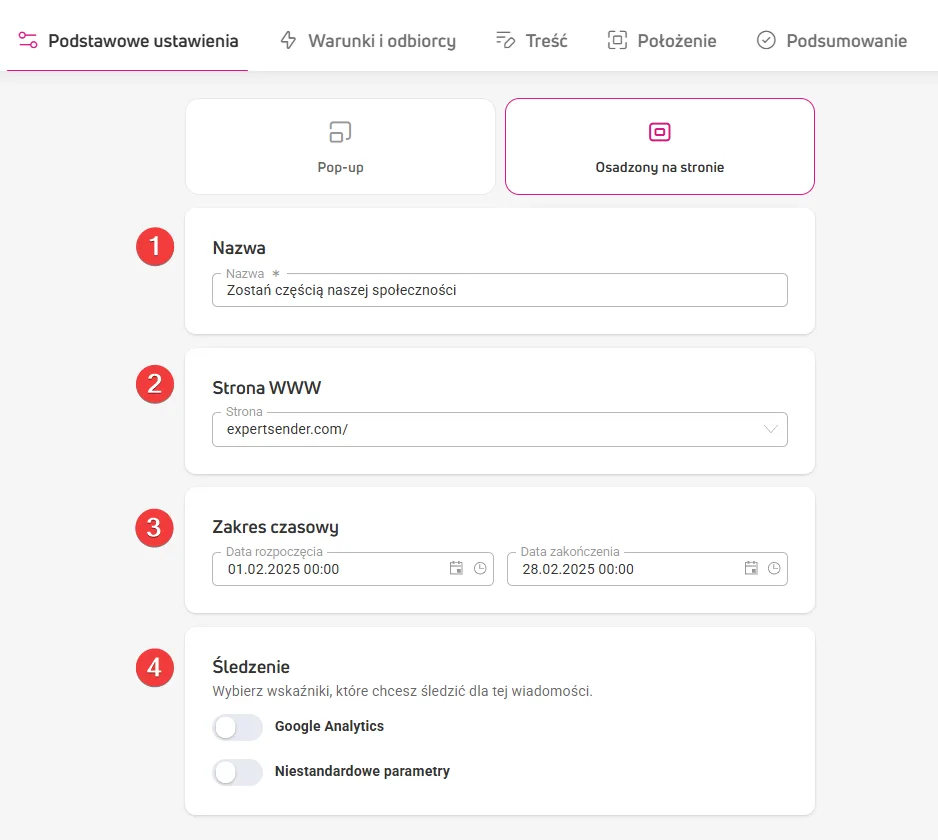938x840 pixels.
Task: Click the Data zakończenia date field
Action: (x=647, y=569)
